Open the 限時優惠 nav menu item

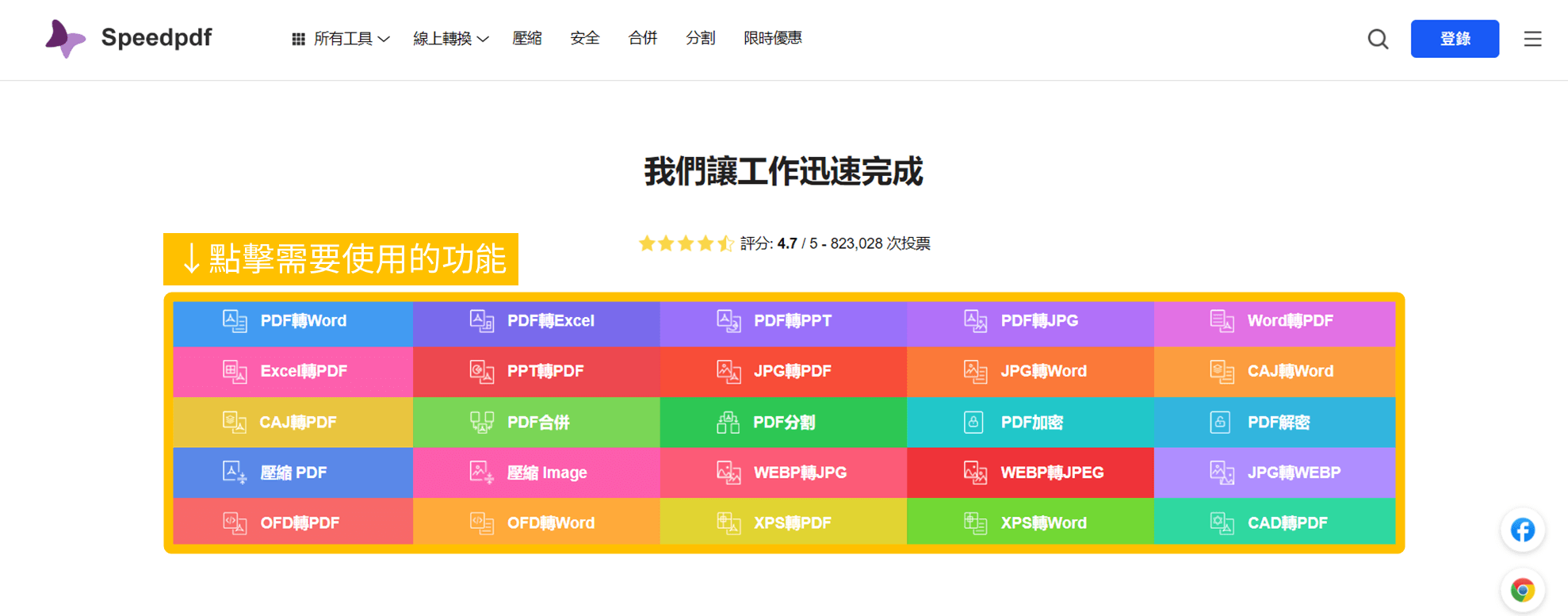(x=773, y=38)
